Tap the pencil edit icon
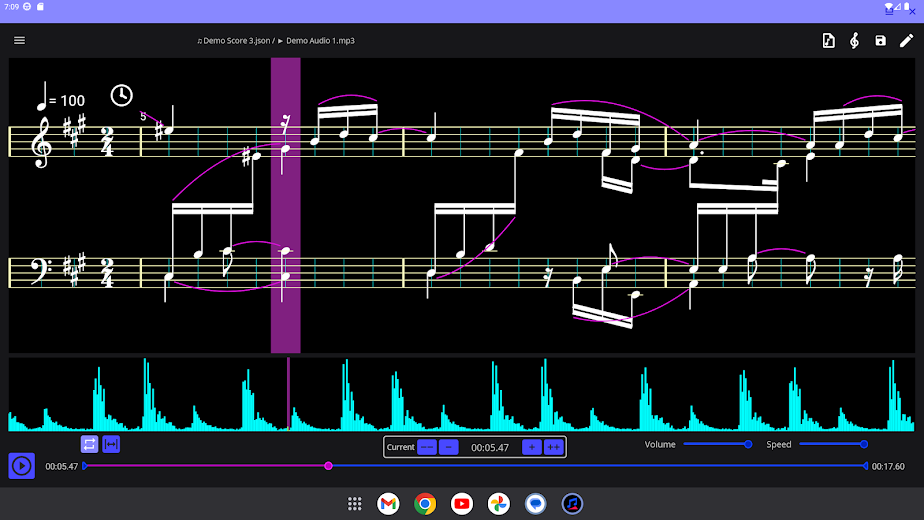This screenshot has width=924, height=520. tap(906, 41)
